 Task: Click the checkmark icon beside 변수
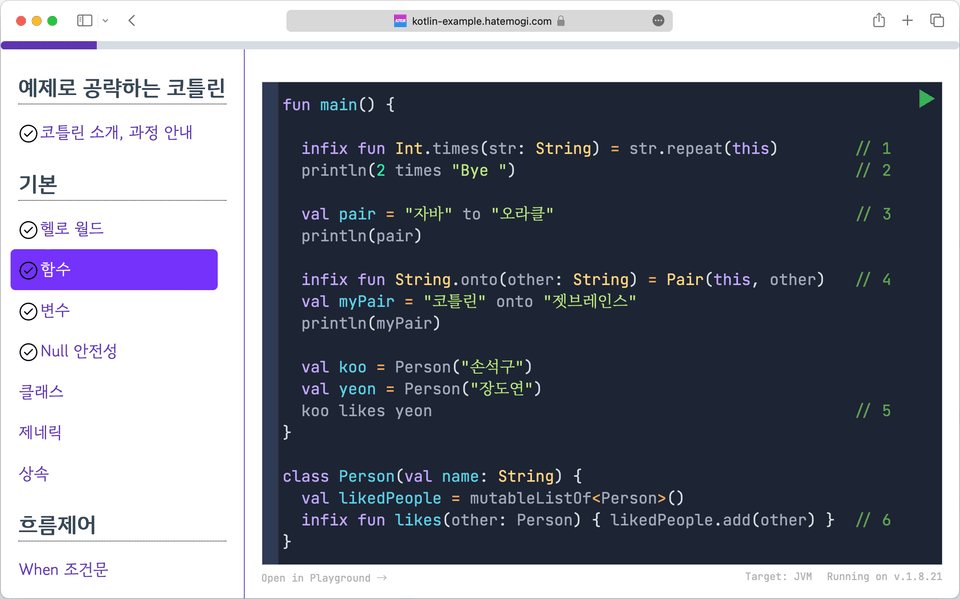pos(28,312)
